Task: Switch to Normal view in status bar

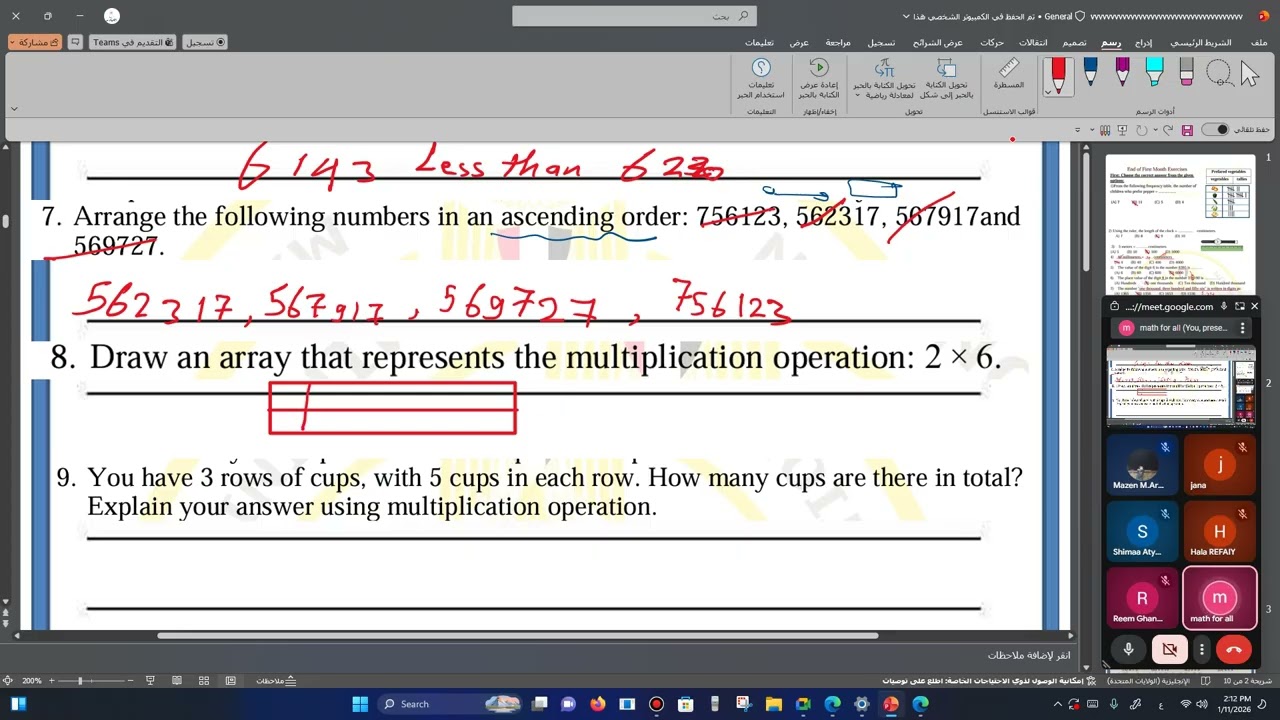Action: (x=230, y=681)
